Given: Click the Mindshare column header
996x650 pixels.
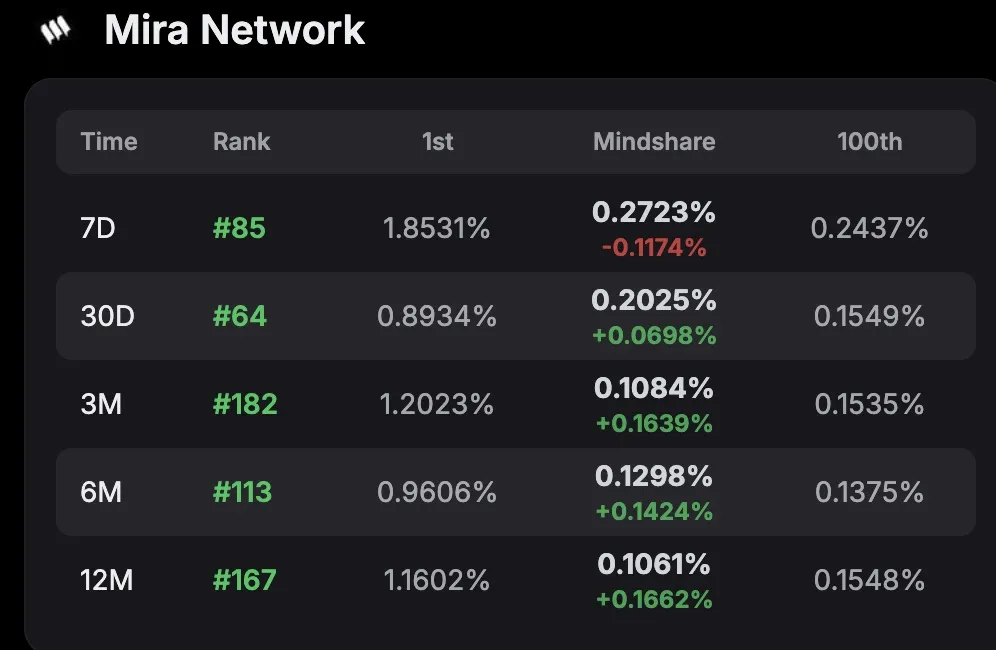Looking at the screenshot, I should click(x=654, y=142).
